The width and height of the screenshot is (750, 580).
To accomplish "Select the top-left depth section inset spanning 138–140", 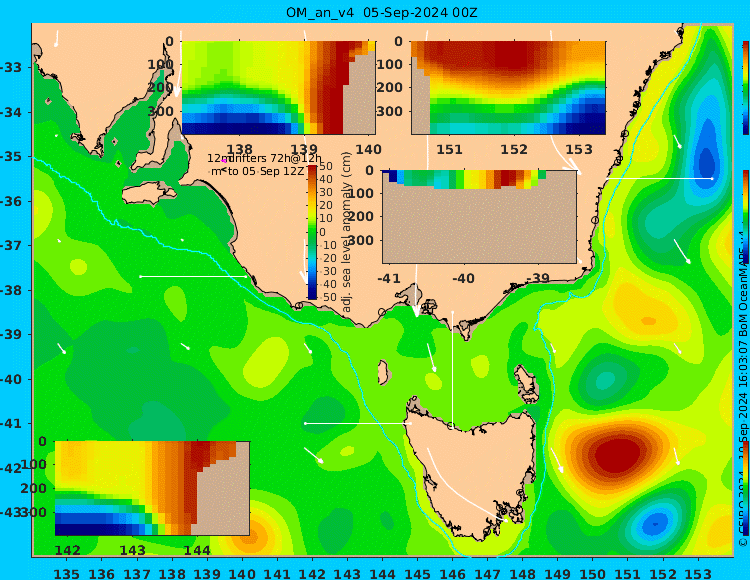I will coord(278,88).
